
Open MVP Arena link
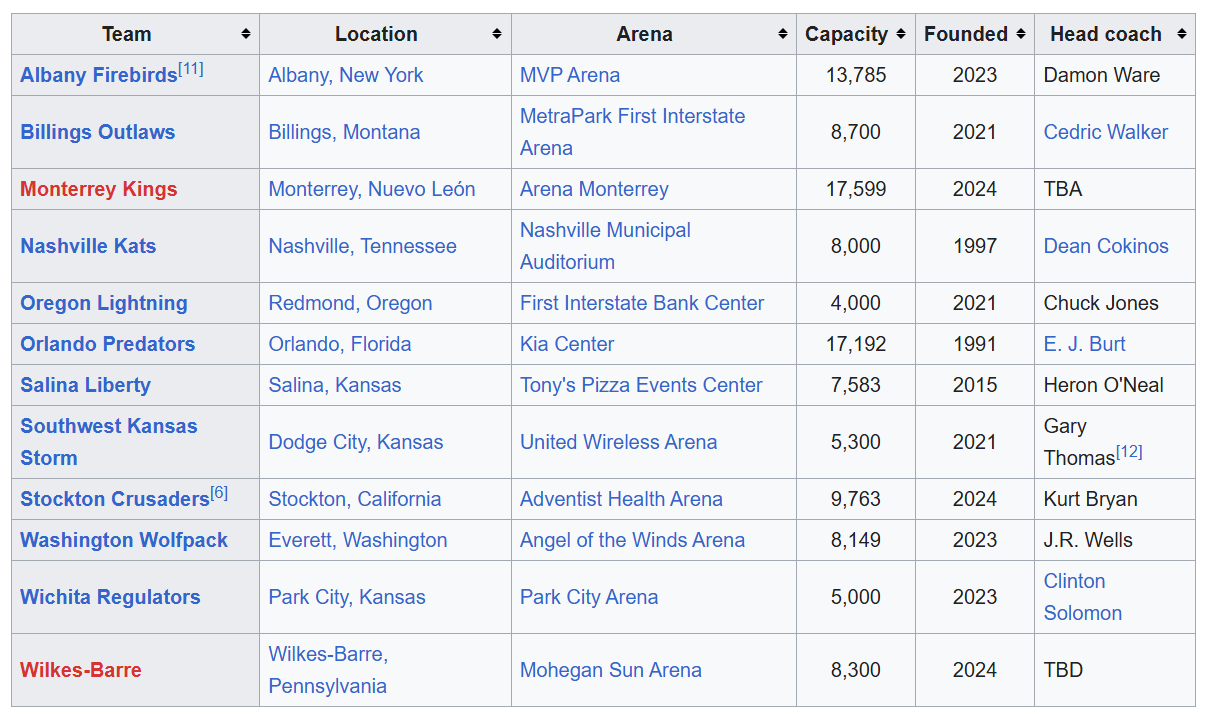pos(569,75)
